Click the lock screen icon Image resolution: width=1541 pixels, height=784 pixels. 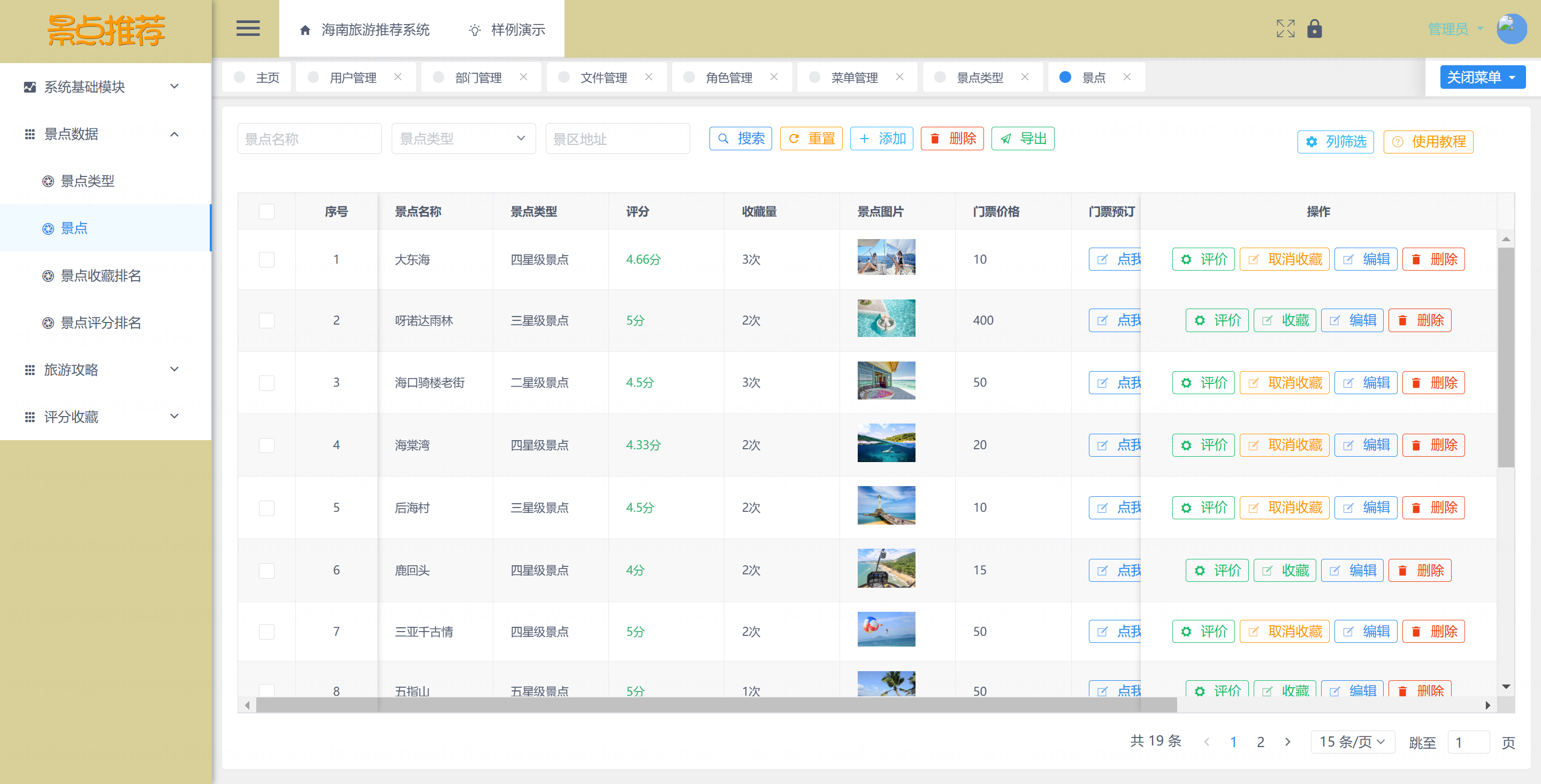point(1314,28)
